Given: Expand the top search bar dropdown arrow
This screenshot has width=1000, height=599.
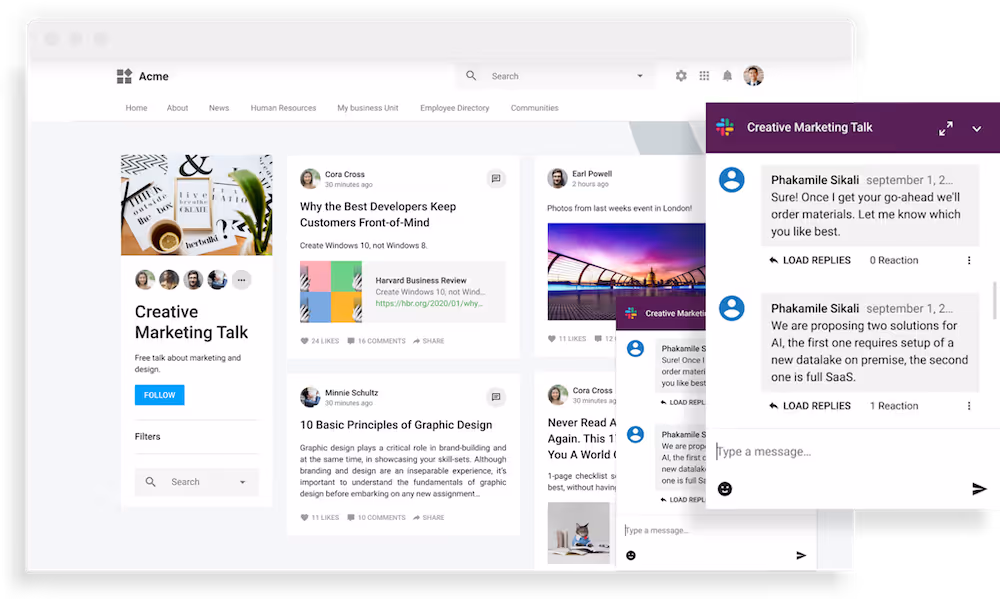Looking at the screenshot, I should point(640,76).
